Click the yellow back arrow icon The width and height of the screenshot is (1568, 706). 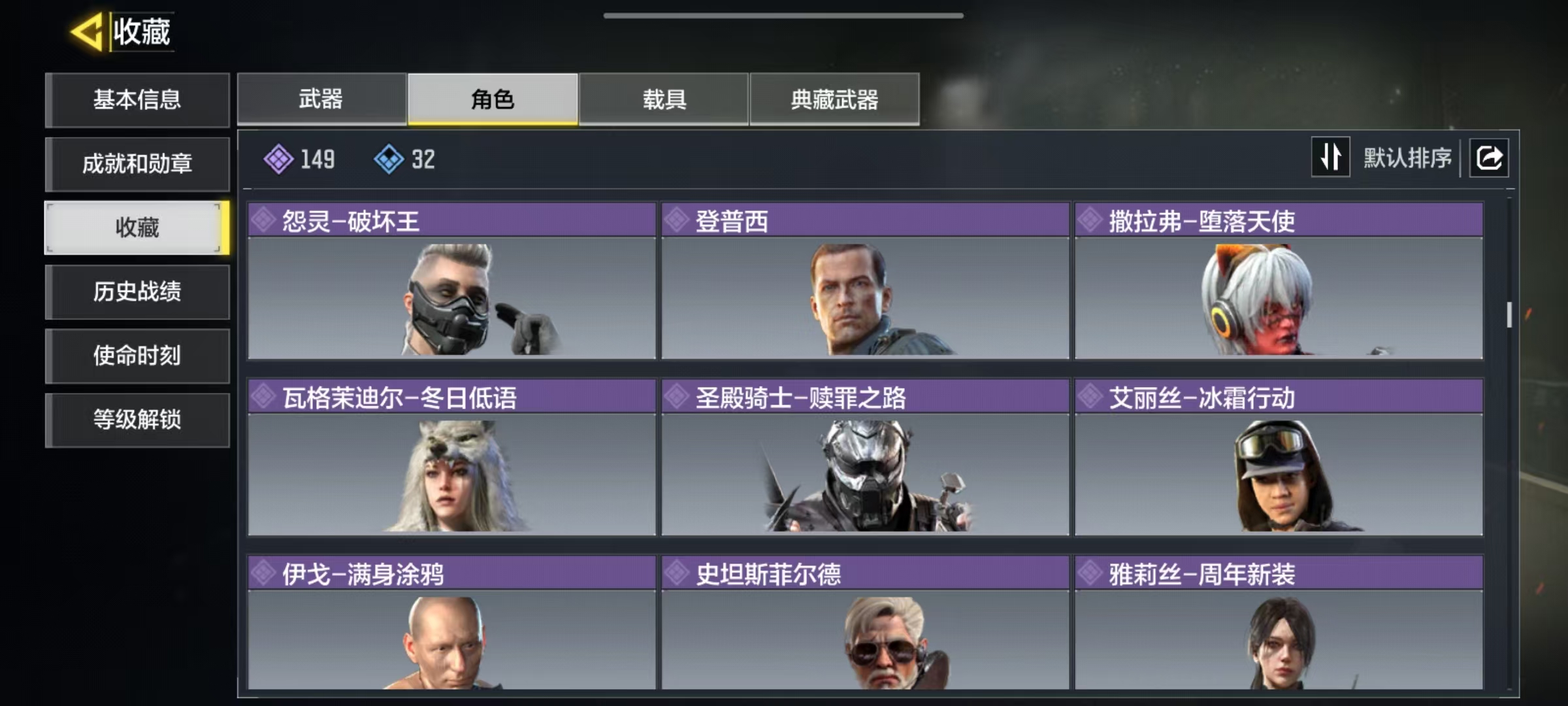87,31
